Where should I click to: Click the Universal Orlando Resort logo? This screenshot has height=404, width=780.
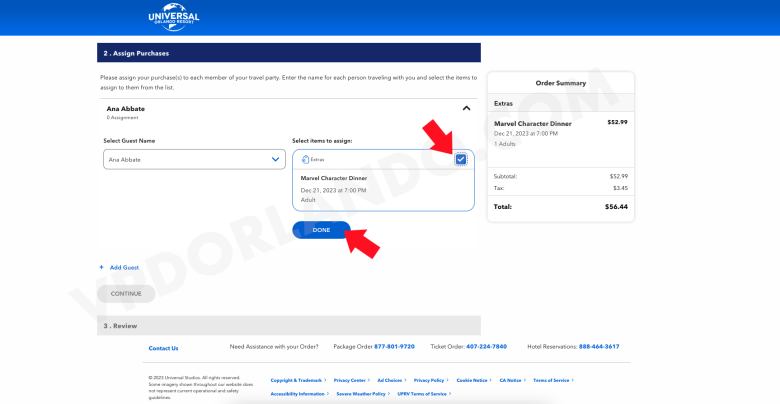[x=174, y=17]
